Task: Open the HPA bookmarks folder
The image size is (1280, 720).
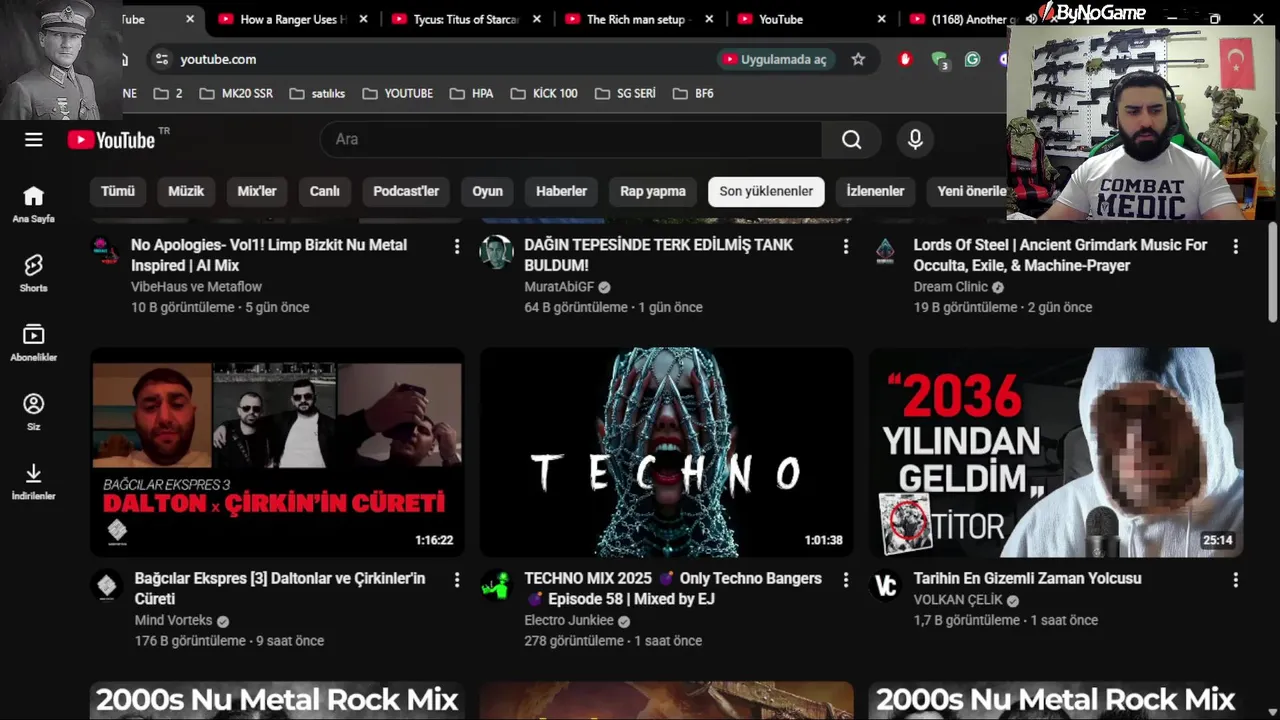Action: [x=472, y=93]
